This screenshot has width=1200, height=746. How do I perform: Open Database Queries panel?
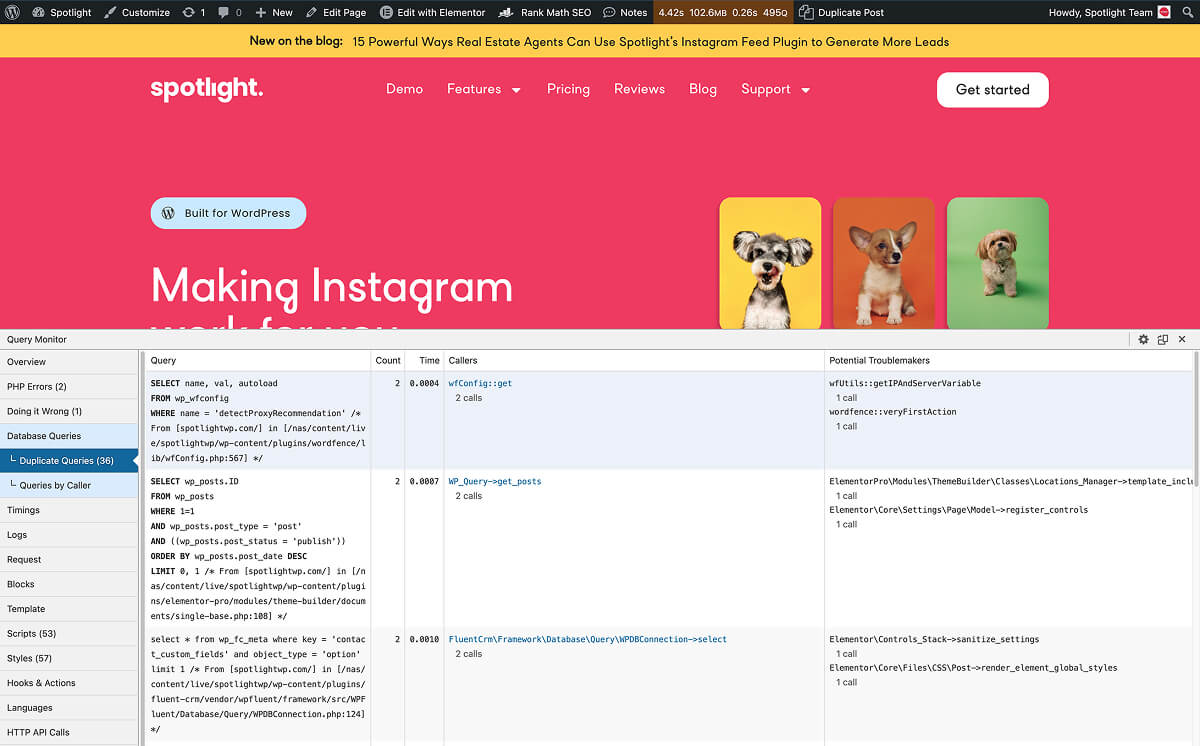tap(69, 436)
